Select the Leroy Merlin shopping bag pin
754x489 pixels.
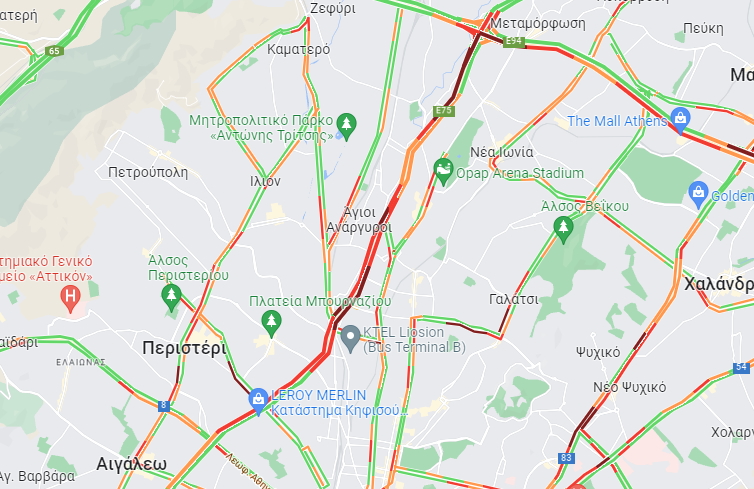click(258, 401)
